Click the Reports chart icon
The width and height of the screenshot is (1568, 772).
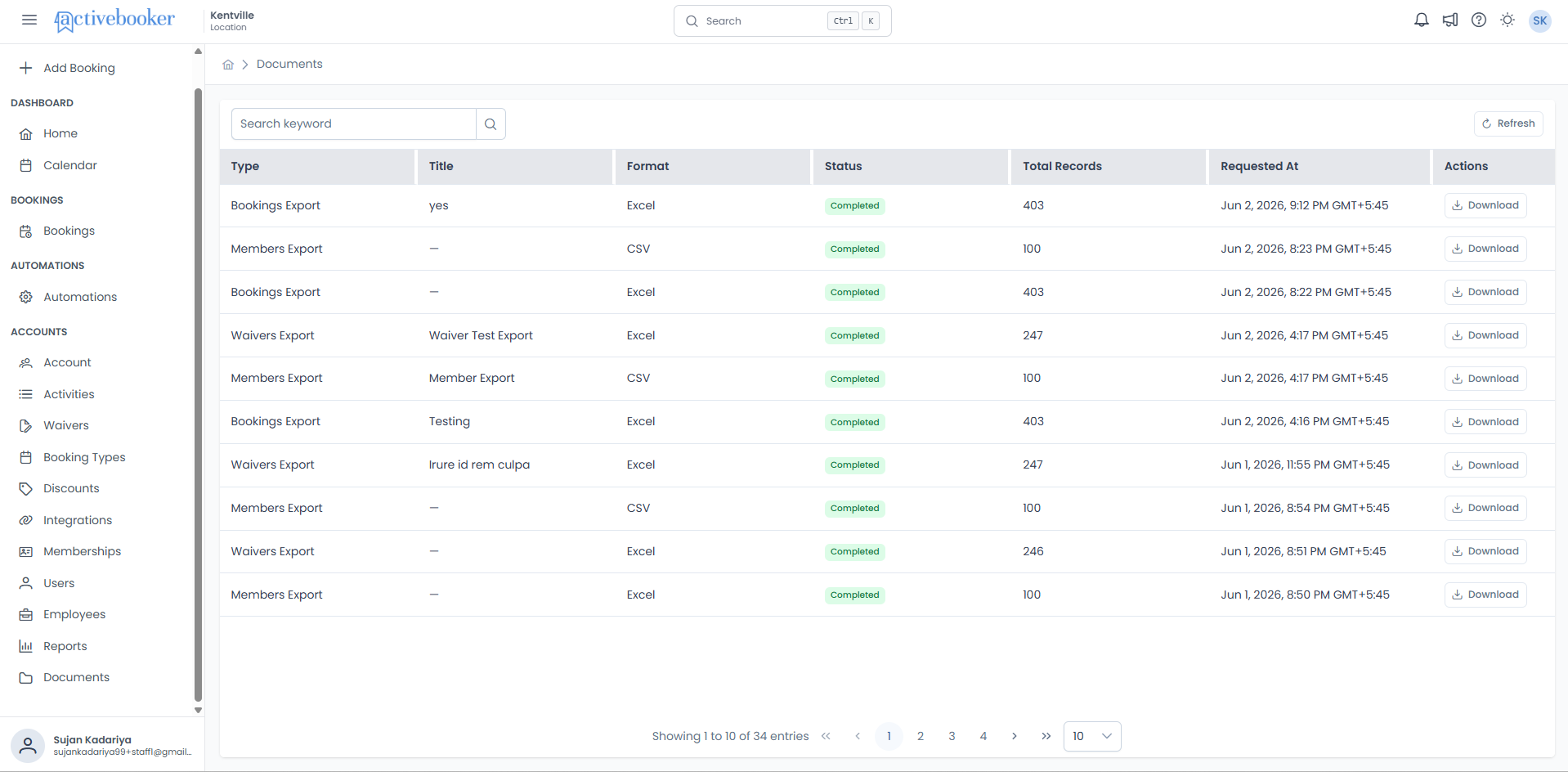26,646
